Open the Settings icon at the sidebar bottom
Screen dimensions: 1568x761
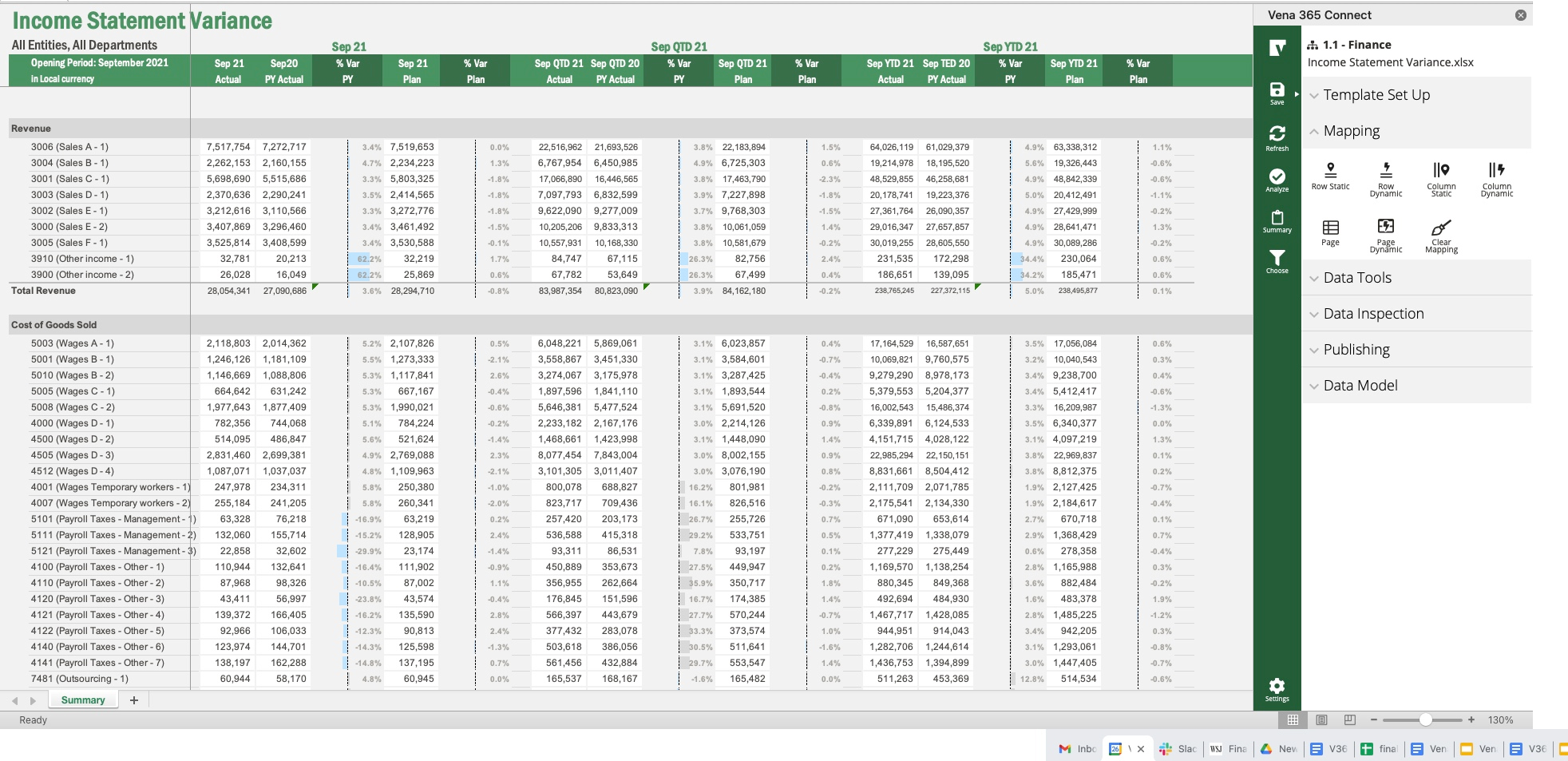1277,688
